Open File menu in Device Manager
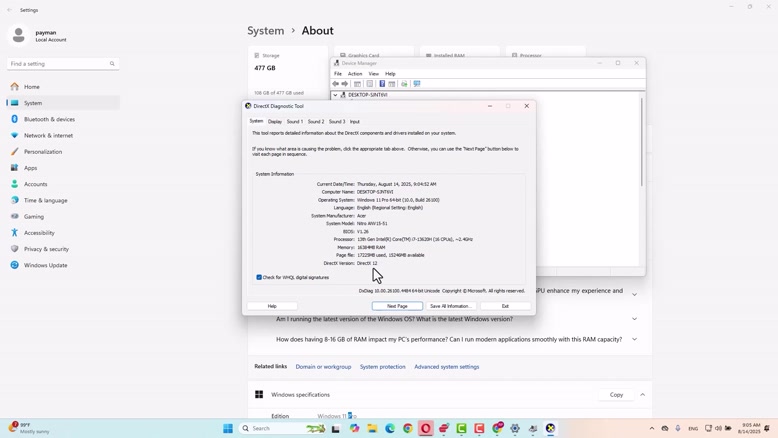Screen dimensions: 778x438 338,74
